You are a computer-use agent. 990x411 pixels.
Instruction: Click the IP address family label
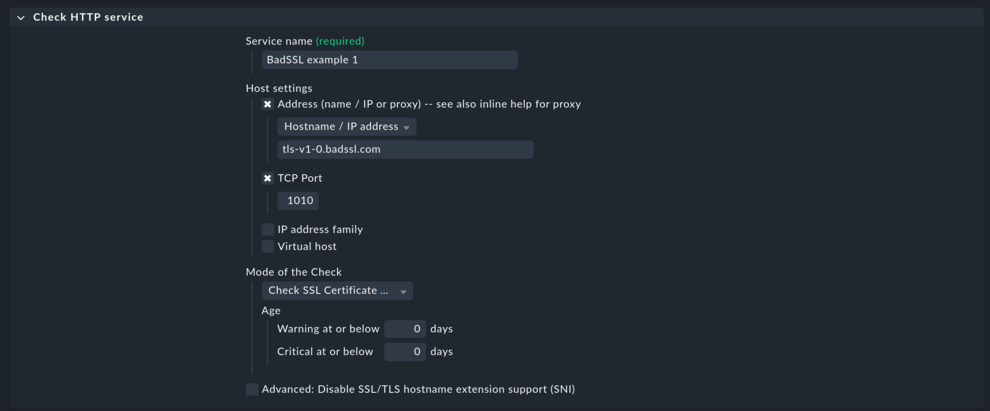320,230
